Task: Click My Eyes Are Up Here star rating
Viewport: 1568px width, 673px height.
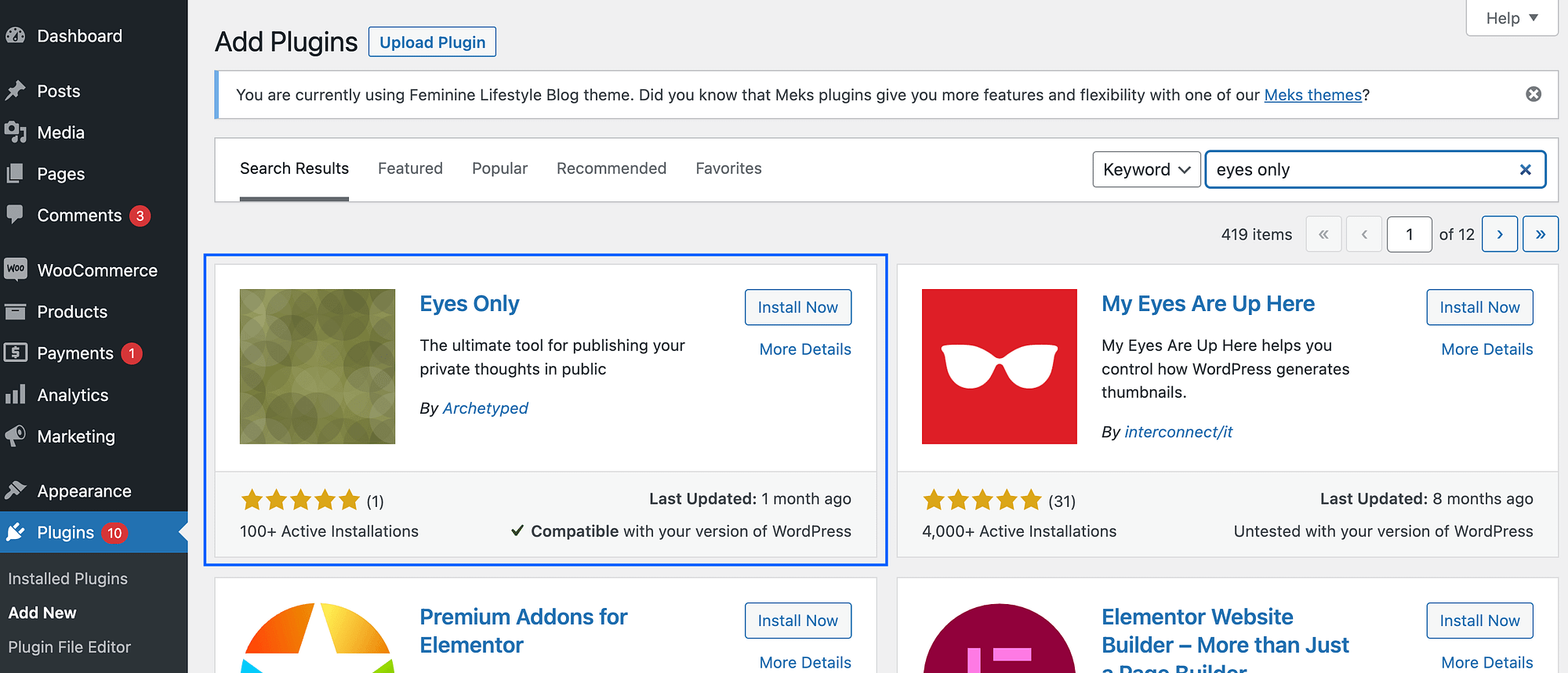Action: pyautogui.click(x=982, y=500)
